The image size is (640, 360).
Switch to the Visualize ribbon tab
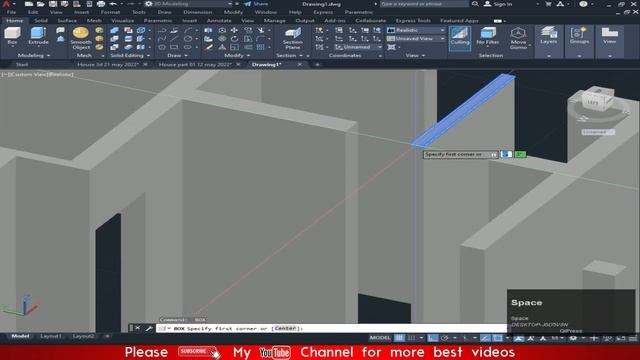pos(122,20)
